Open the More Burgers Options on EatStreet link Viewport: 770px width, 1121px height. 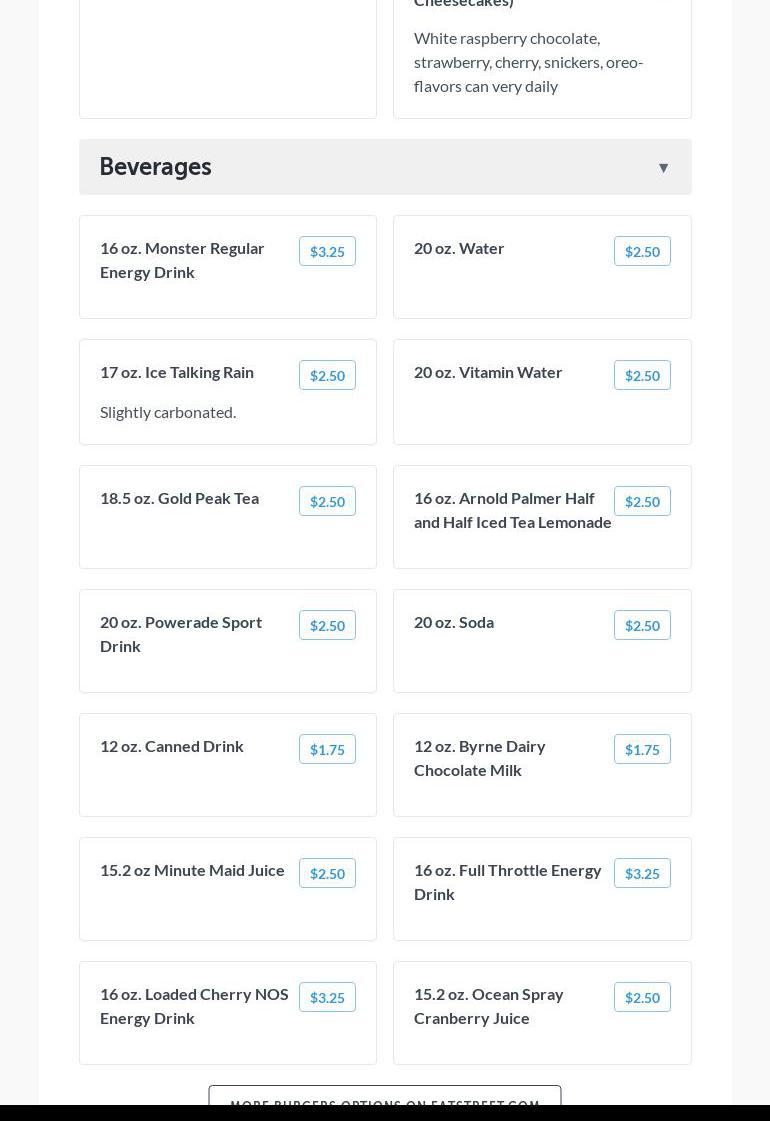[385, 1098]
